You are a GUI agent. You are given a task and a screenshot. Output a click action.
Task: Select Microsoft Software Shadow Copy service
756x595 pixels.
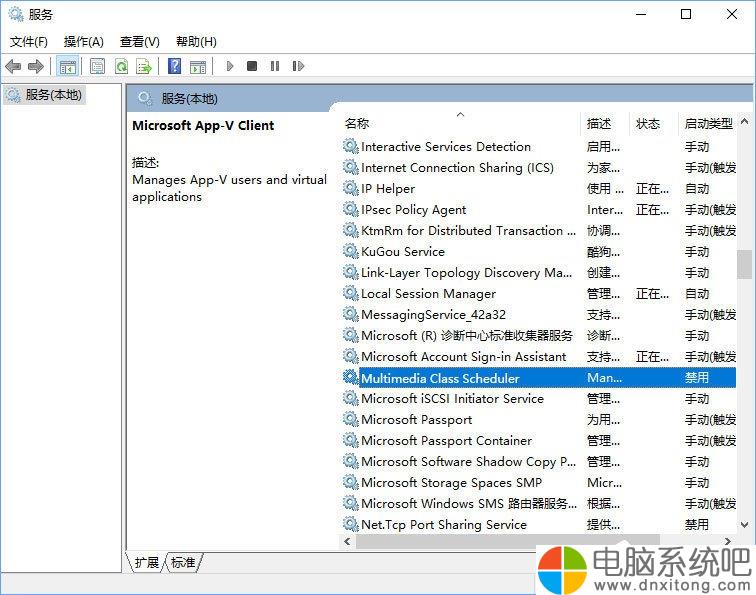[x=539, y=461]
